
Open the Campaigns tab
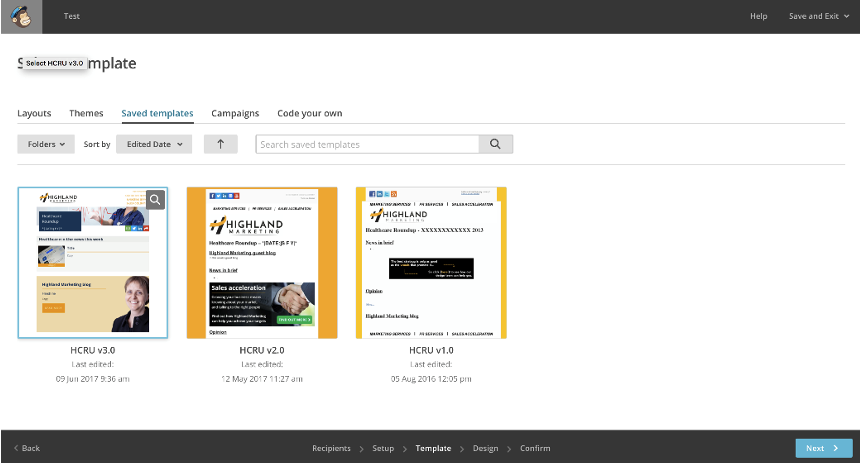(x=236, y=114)
